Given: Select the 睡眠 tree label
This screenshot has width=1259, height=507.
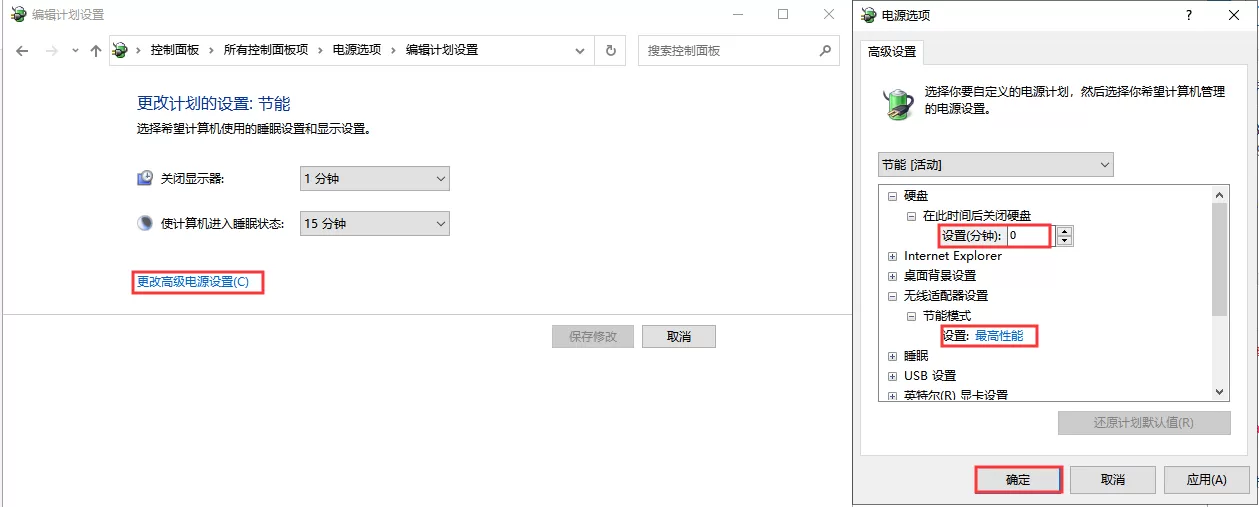Looking at the screenshot, I should pyautogui.click(x=916, y=356).
